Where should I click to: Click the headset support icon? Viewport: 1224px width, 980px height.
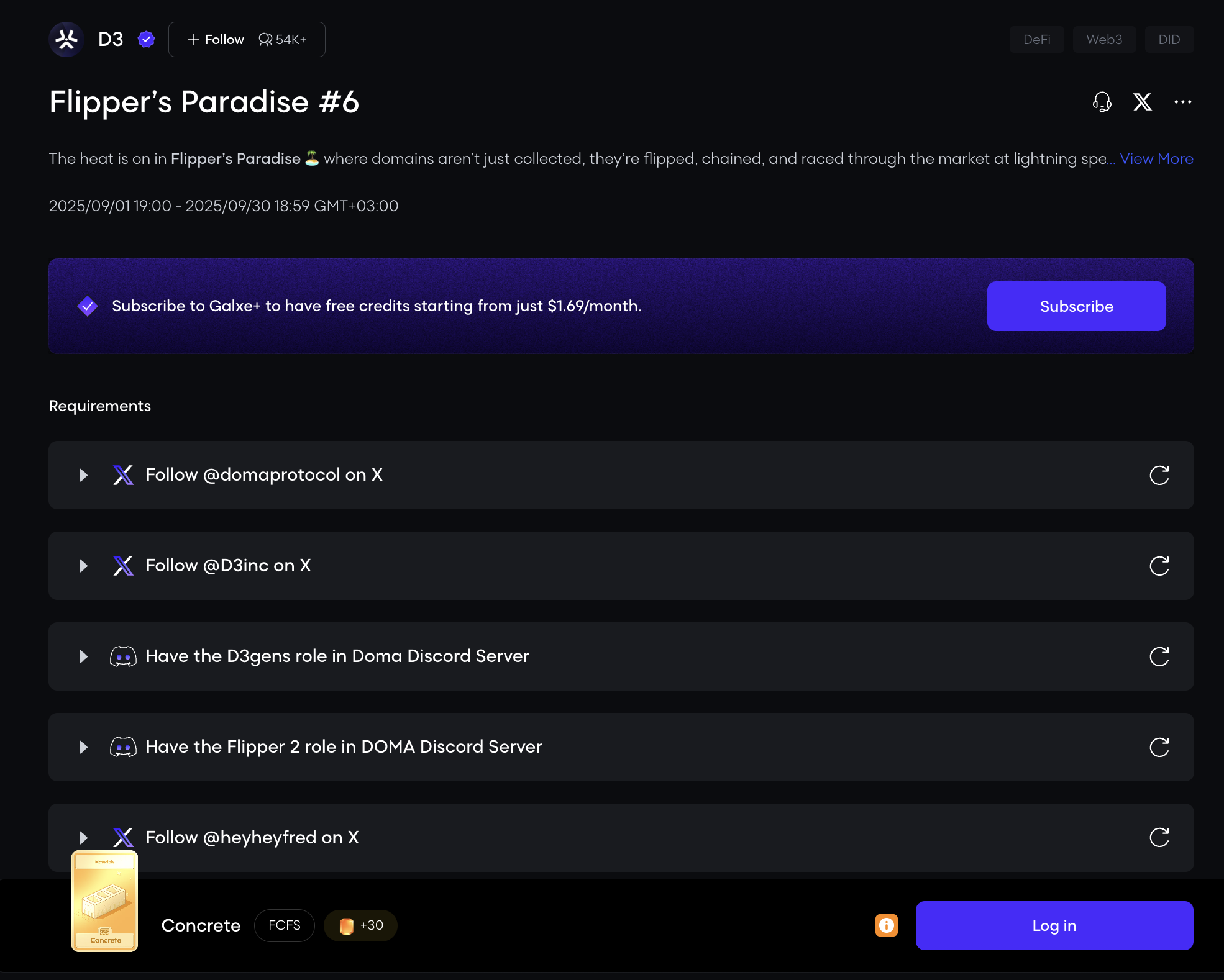tap(1102, 102)
